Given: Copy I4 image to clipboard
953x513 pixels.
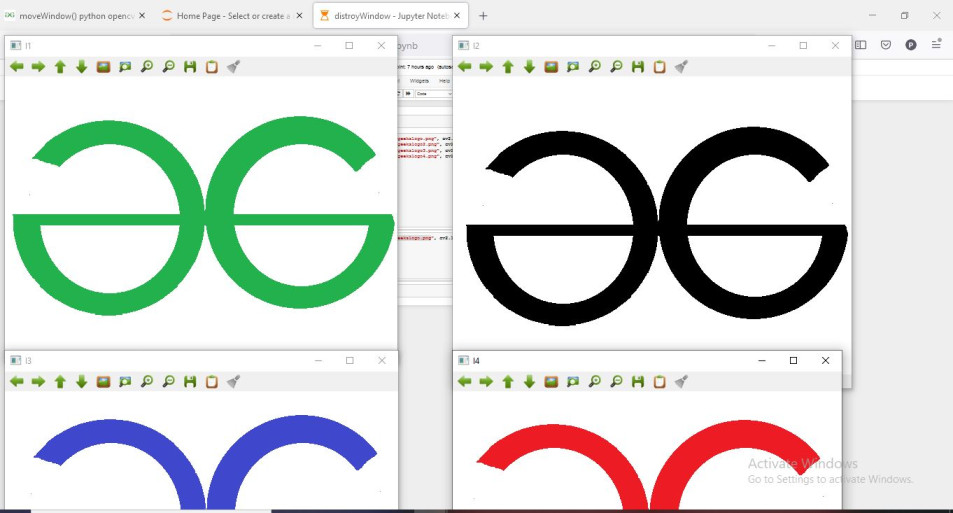Looking at the screenshot, I should pos(659,382).
